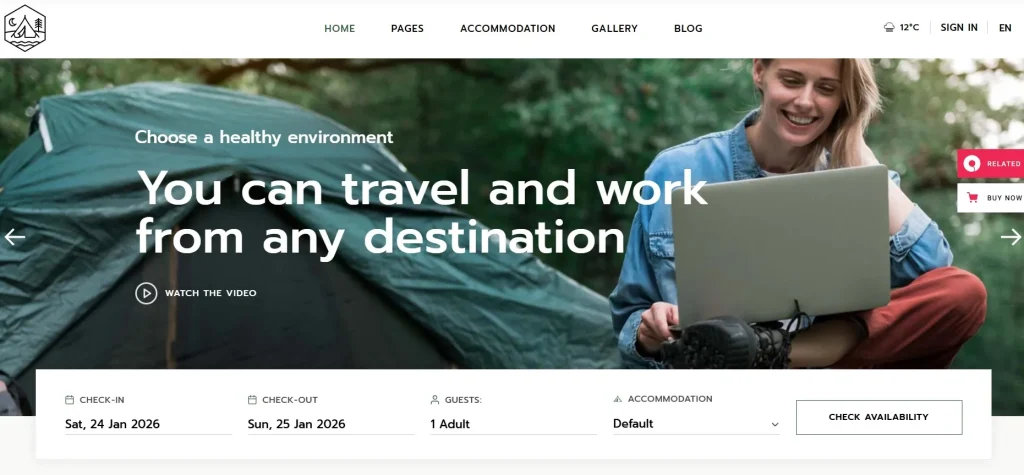Open the EN language selector
This screenshot has width=1024, height=475.
pos(1005,28)
